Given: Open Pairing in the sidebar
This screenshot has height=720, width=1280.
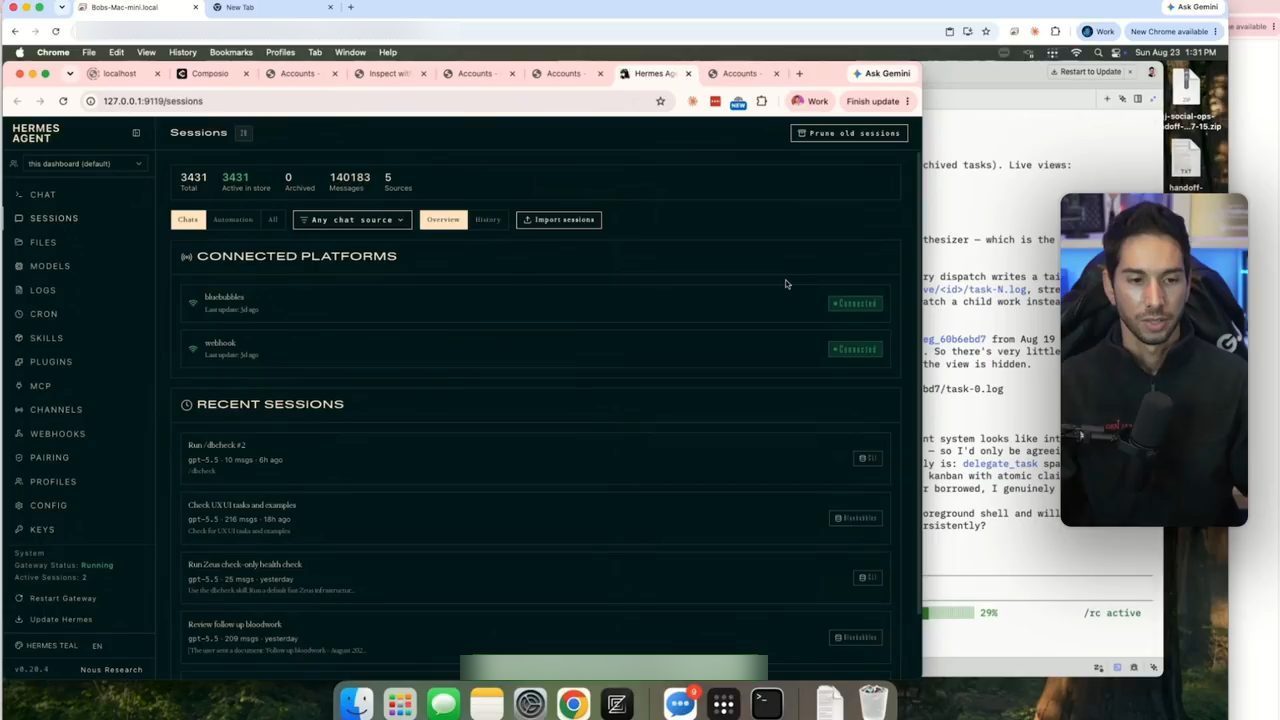Looking at the screenshot, I should pos(49,458).
